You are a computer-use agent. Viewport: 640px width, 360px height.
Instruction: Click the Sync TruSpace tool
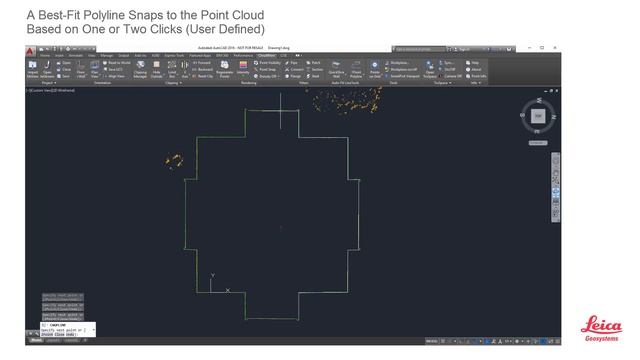(x=446, y=63)
